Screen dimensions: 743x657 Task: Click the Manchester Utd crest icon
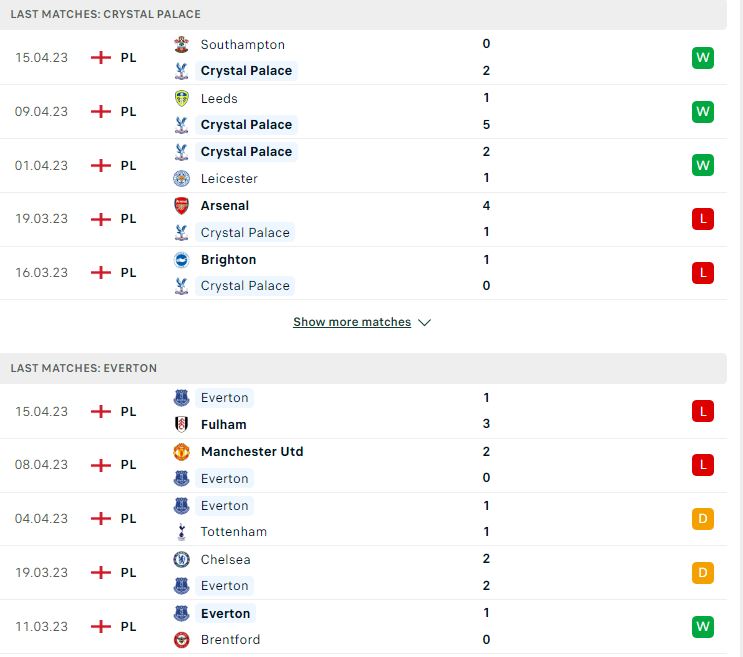[x=181, y=451]
